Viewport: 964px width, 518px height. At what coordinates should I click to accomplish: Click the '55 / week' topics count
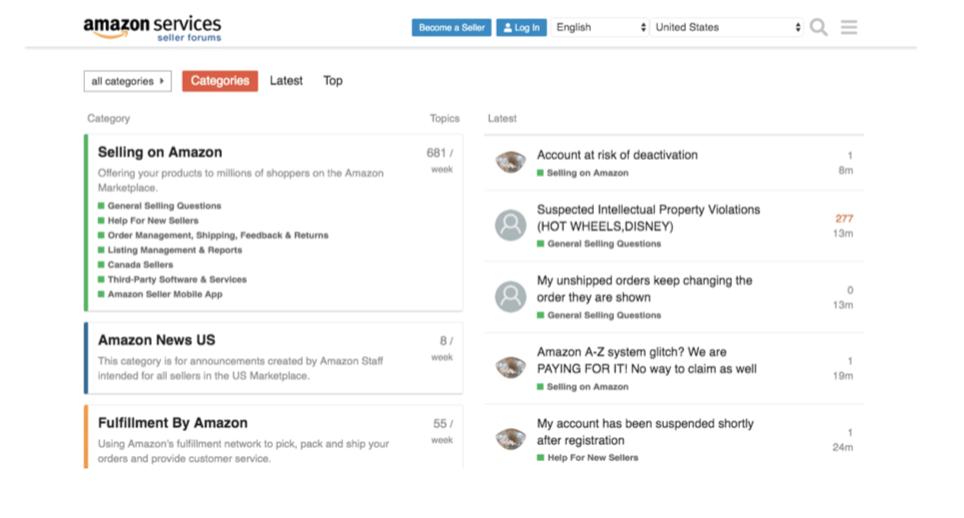[x=443, y=431]
